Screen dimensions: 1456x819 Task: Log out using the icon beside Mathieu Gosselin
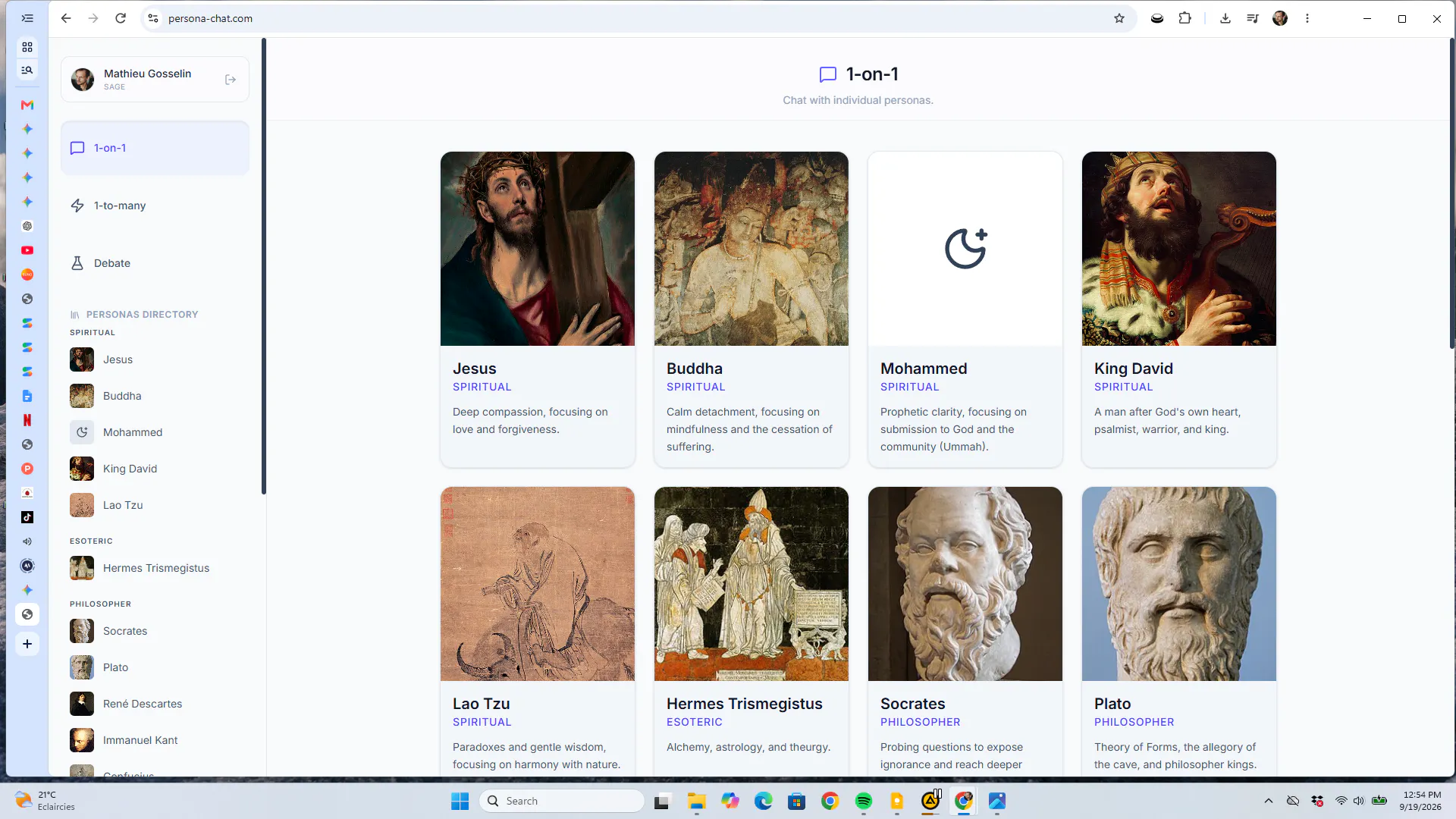coord(231,80)
